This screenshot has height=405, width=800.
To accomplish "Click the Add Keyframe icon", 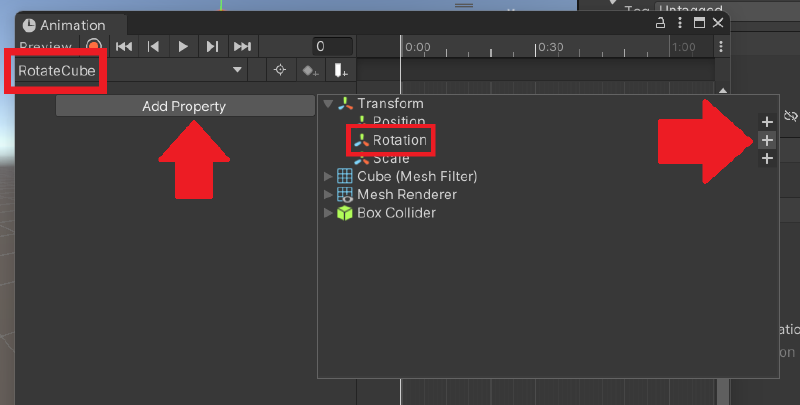I will click(310, 70).
